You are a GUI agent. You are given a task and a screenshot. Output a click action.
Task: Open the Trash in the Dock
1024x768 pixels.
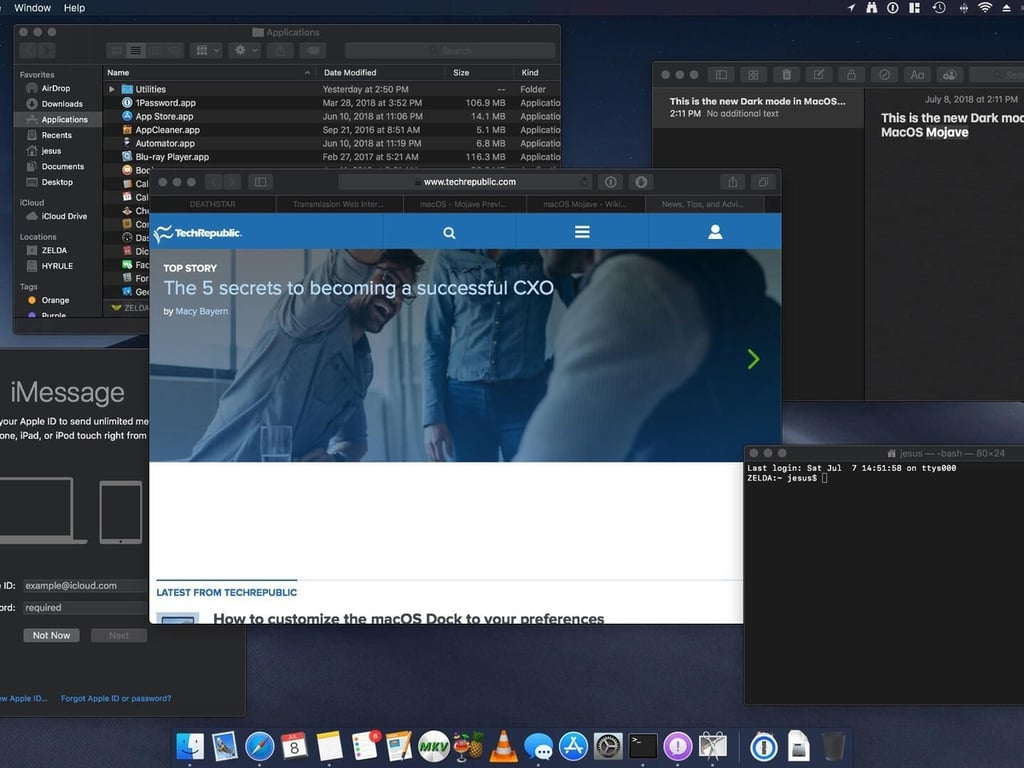click(x=833, y=746)
